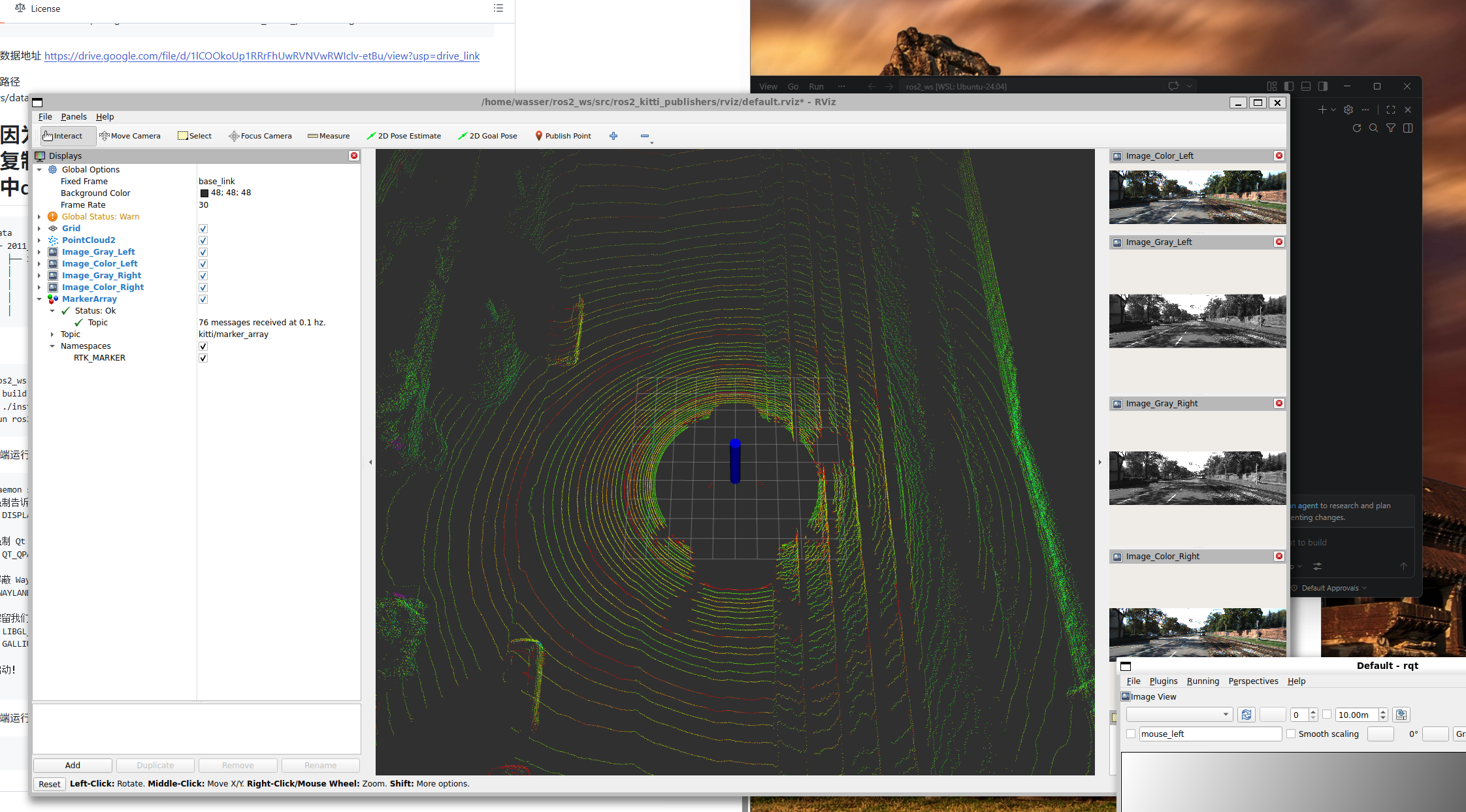Click the Add display button

[73, 765]
